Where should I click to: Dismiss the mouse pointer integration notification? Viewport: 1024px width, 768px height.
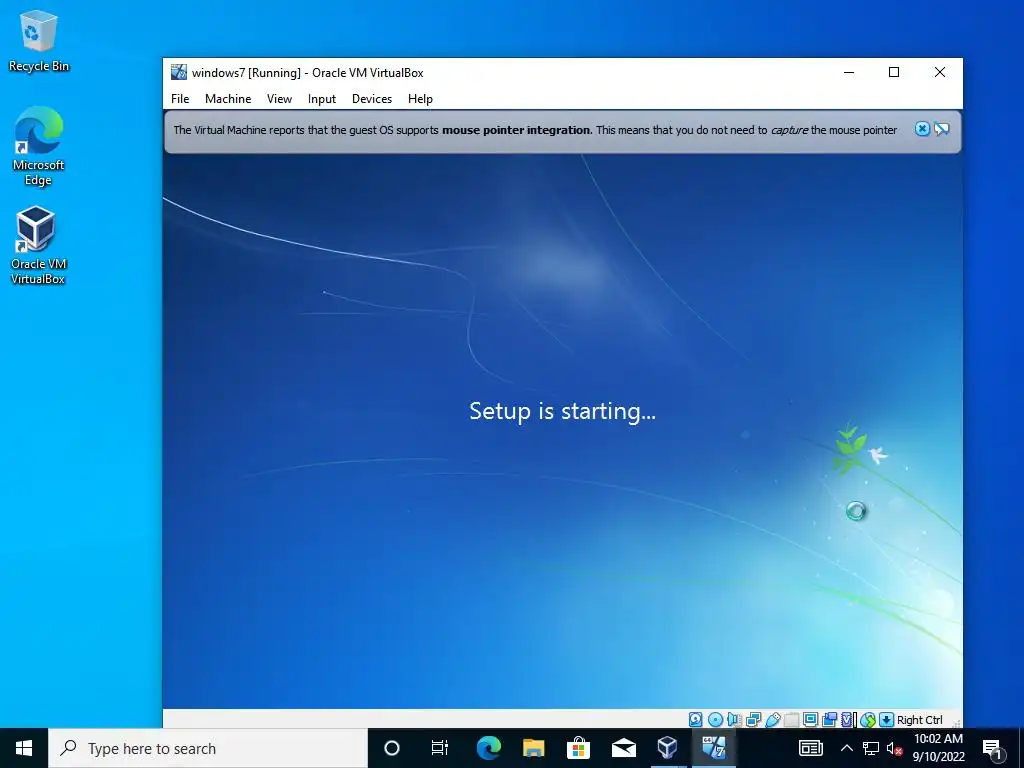point(922,129)
